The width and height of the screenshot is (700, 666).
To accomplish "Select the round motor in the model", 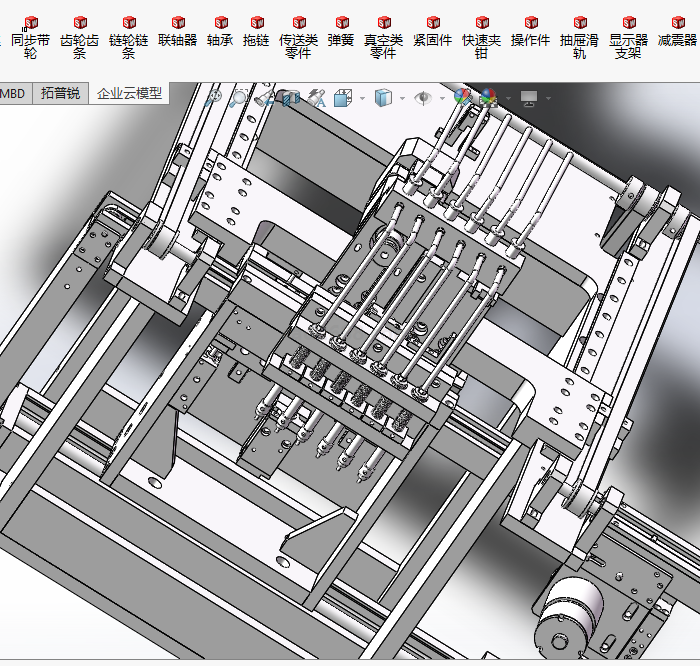I will tap(574, 608).
